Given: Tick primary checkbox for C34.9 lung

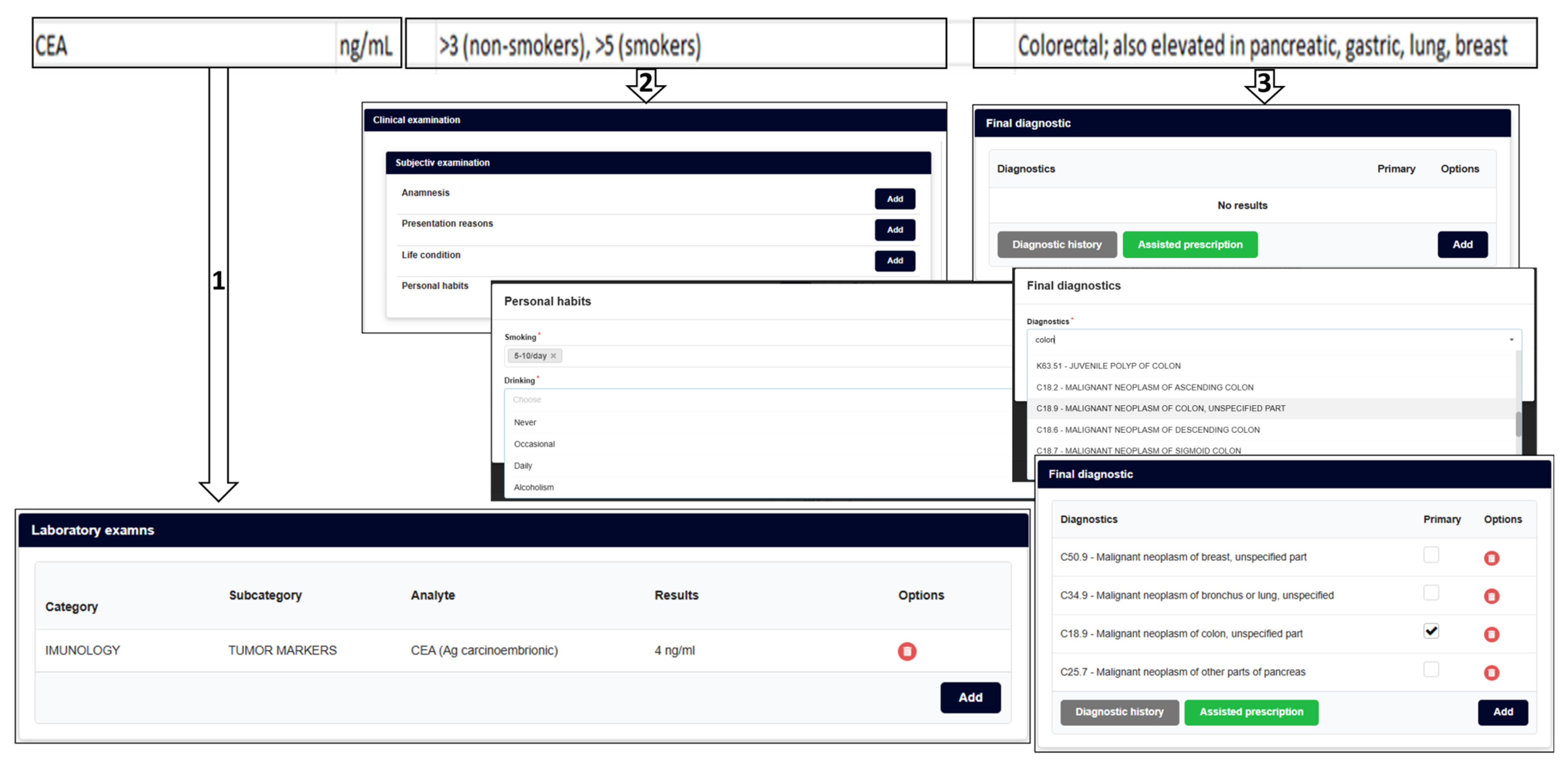Looking at the screenshot, I should (x=1431, y=593).
